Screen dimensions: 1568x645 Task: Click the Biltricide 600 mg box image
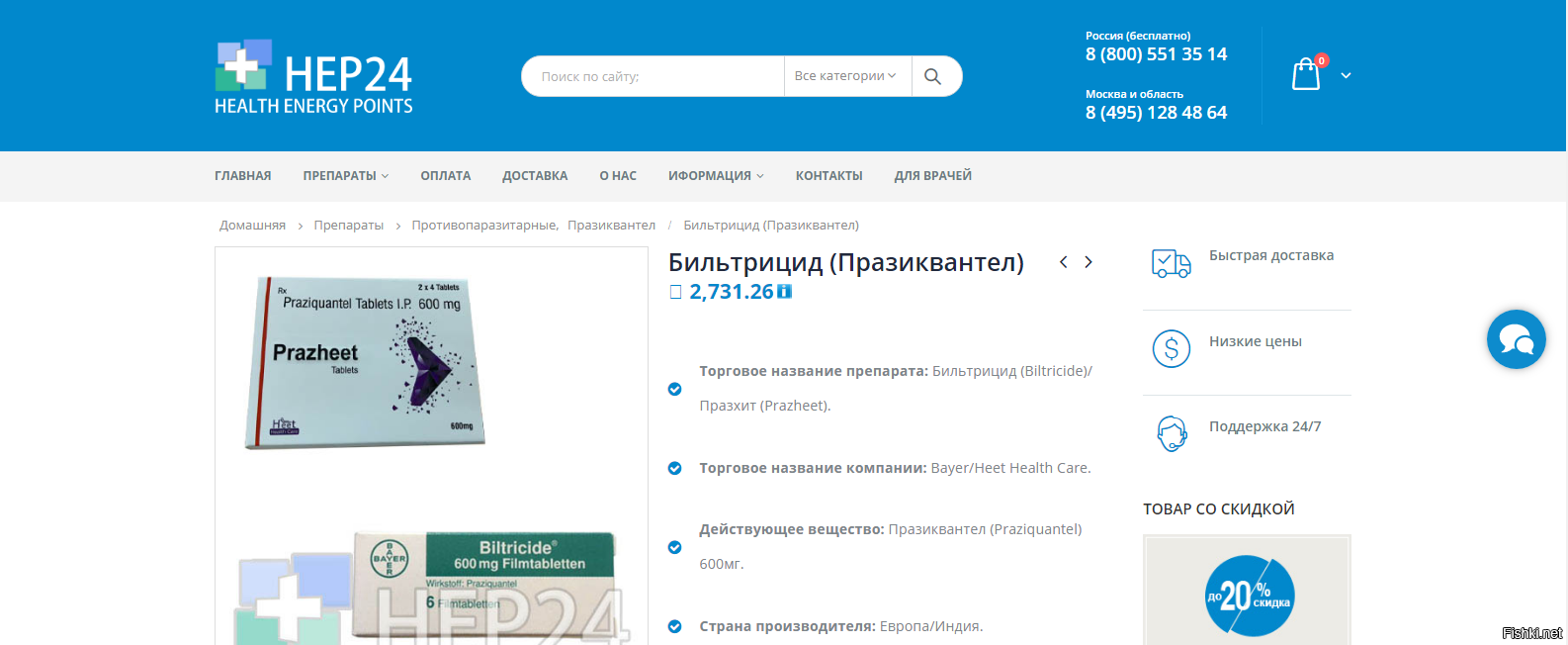click(x=484, y=584)
